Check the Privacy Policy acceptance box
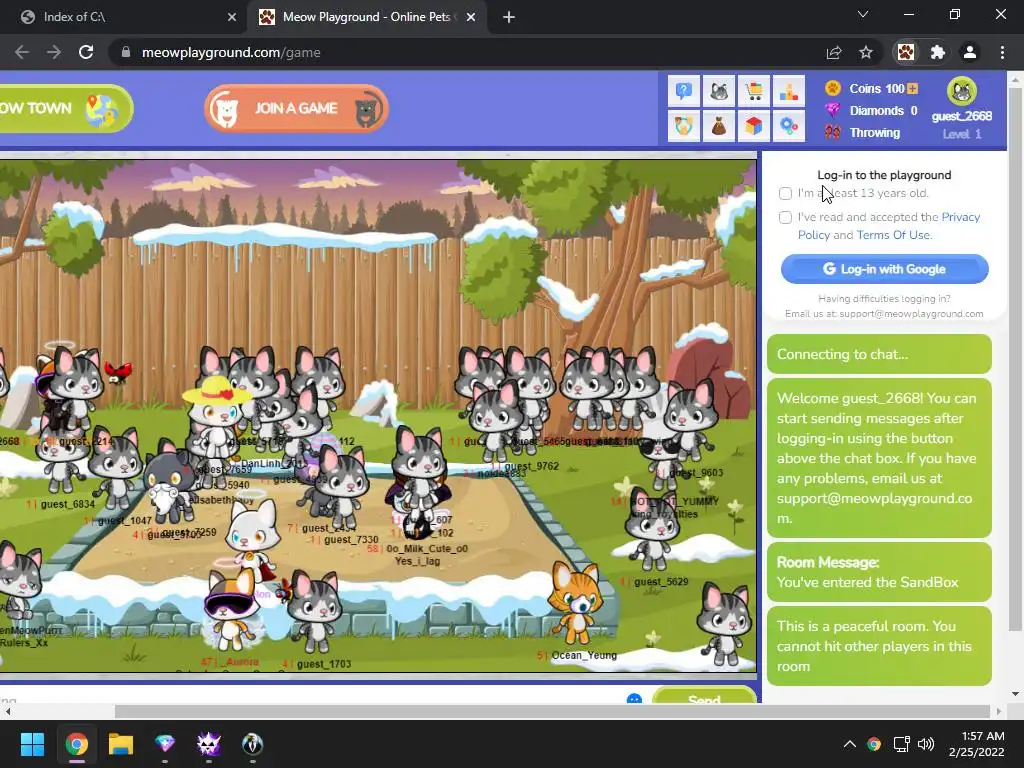The height and width of the screenshot is (768, 1024). click(x=786, y=217)
